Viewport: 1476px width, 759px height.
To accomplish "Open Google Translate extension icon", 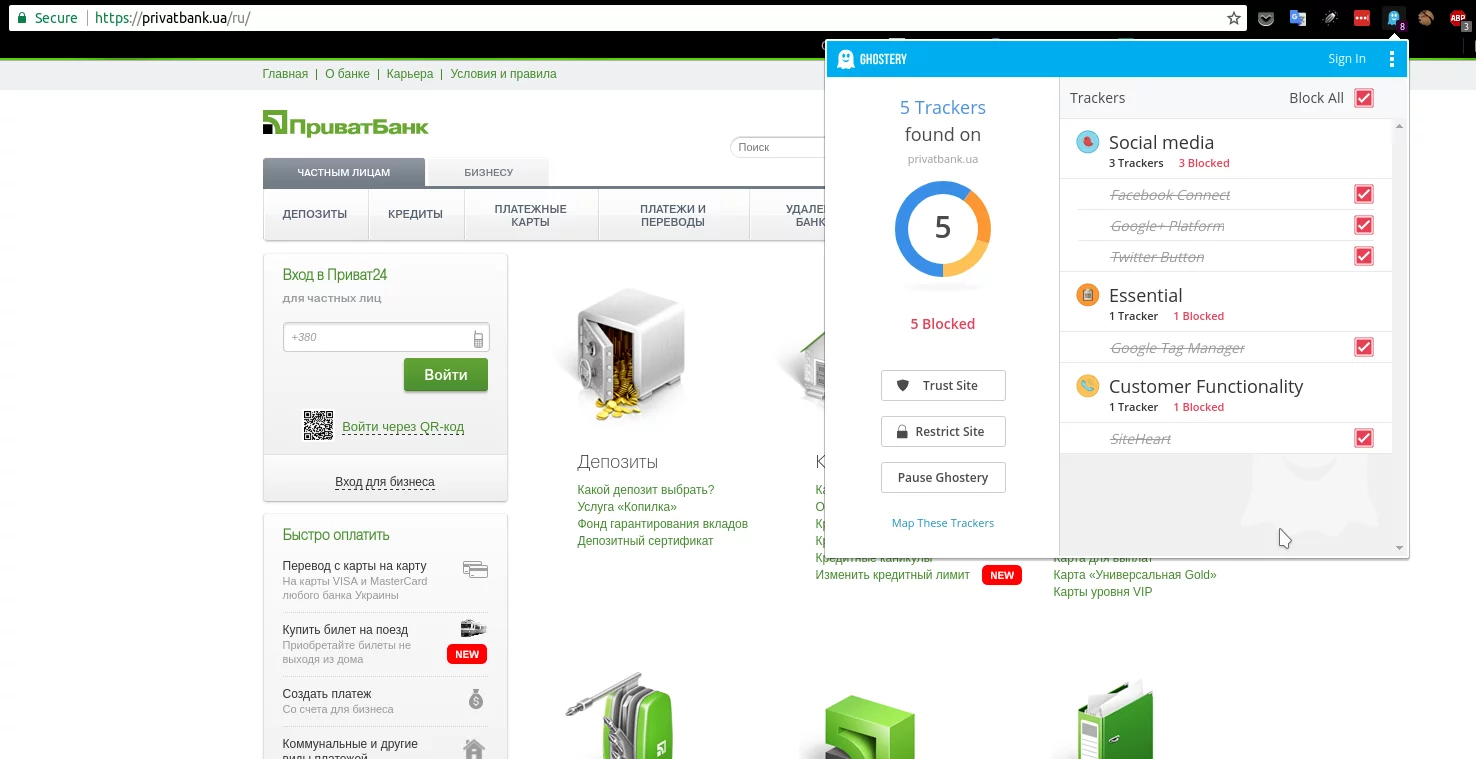I will click(1298, 18).
